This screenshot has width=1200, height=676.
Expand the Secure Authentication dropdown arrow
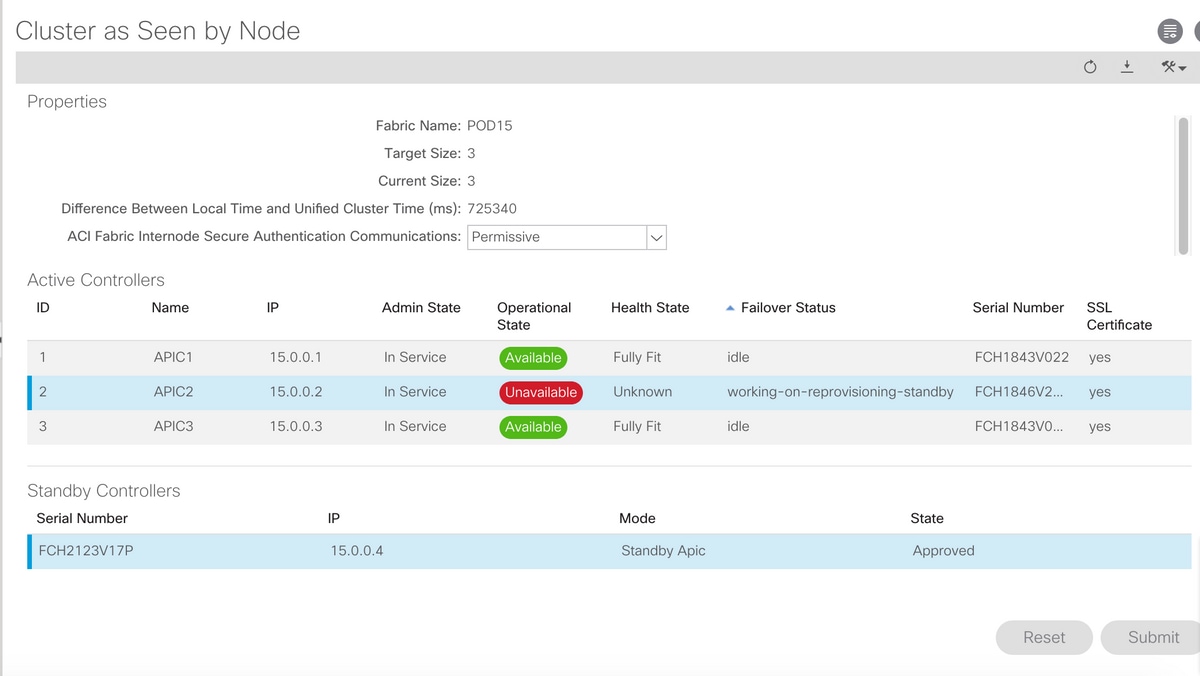click(x=656, y=237)
